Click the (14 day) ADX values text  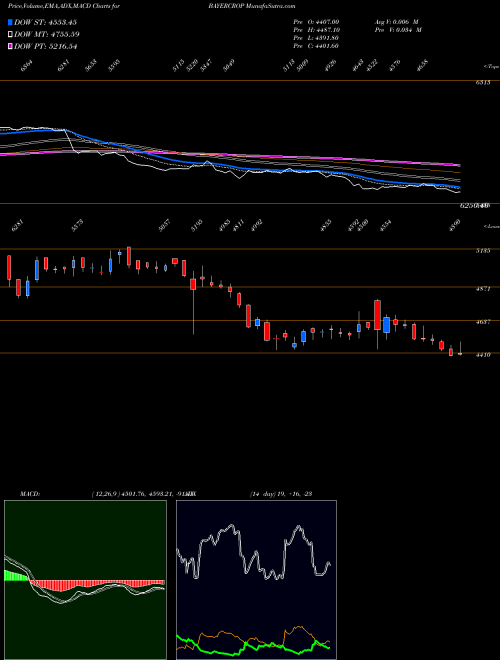pos(281,494)
